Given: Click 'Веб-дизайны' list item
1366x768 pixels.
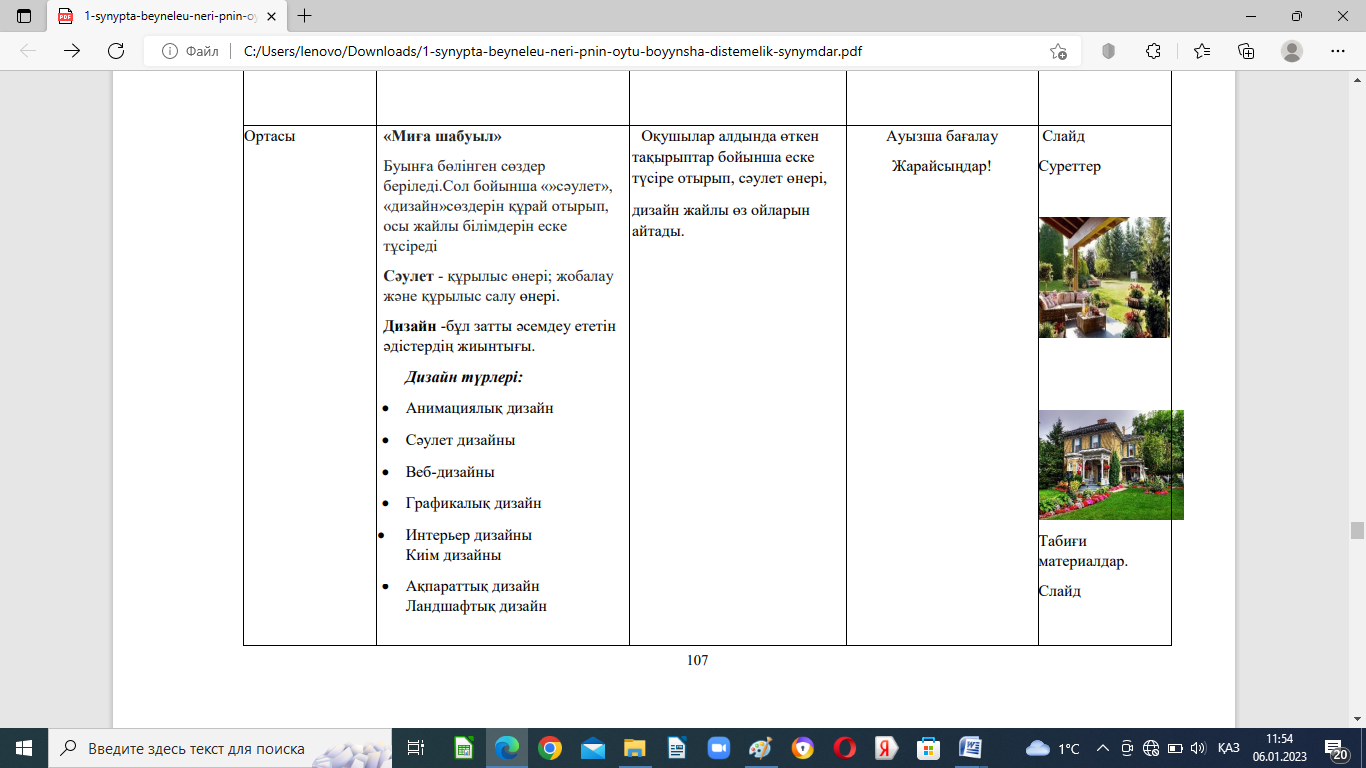Looking at the screenshot, I should pos(450,471).
